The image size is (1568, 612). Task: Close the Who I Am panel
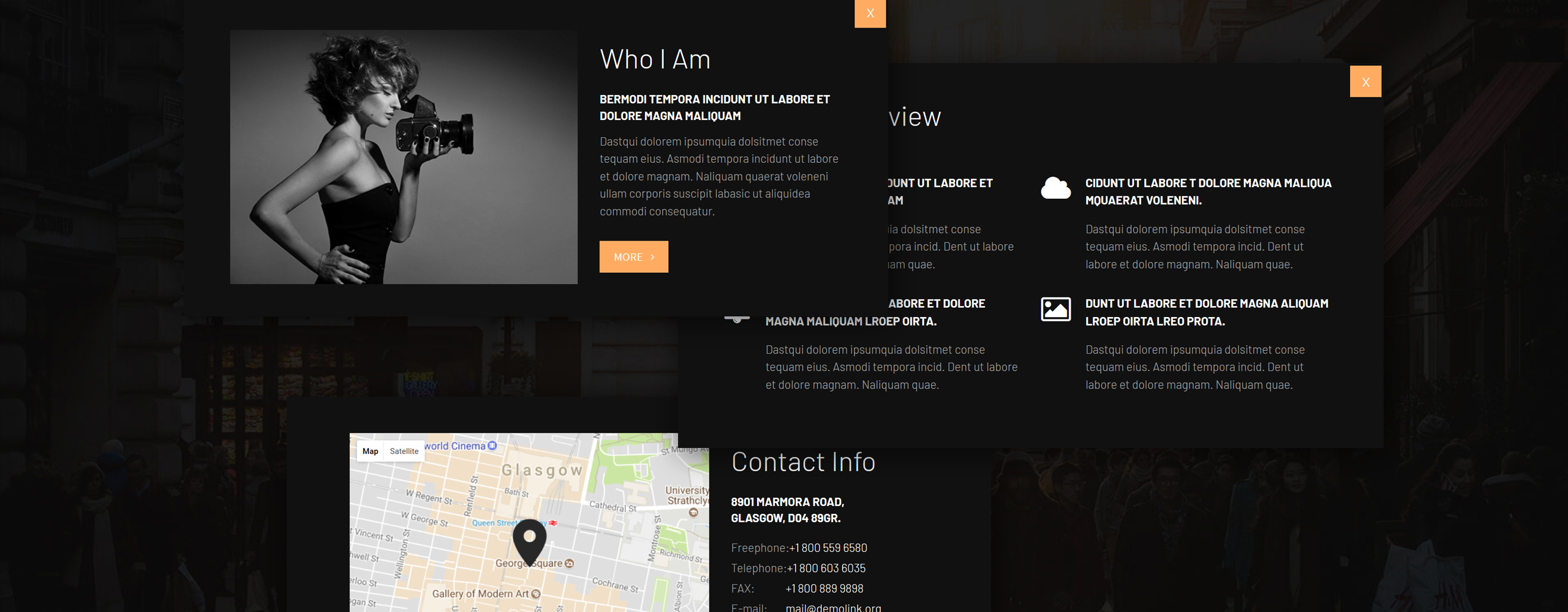coord(870,13)
